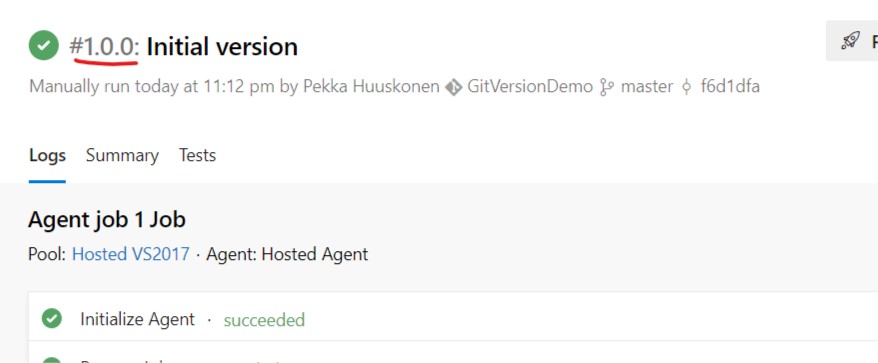This screenshot has width=878, height=363.
Task: Select the master branch link
Action: (x=647, y=87)
